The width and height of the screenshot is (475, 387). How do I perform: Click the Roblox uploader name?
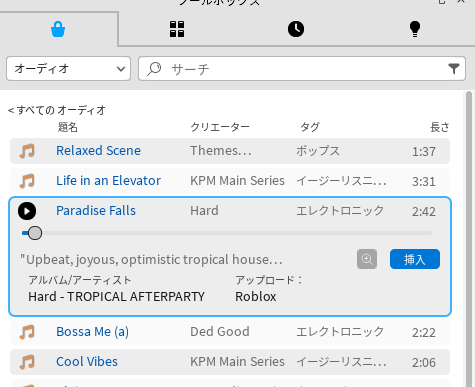(256, 296)
